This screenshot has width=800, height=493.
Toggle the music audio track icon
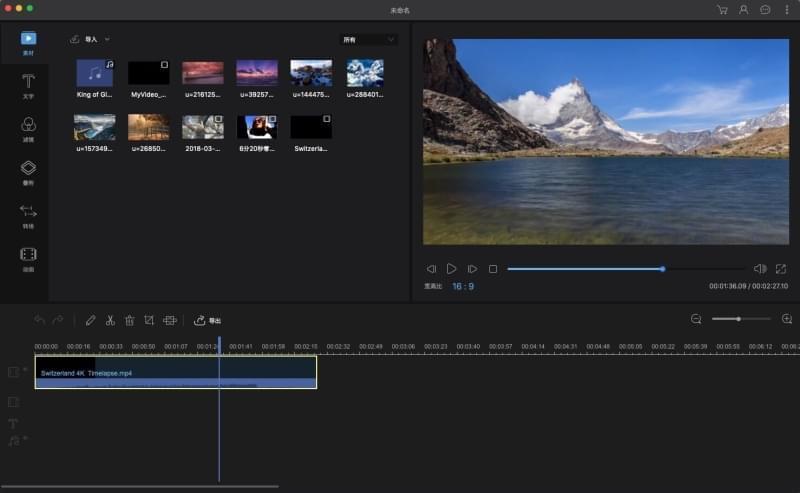pyautogui.click(x=14, y=440)
